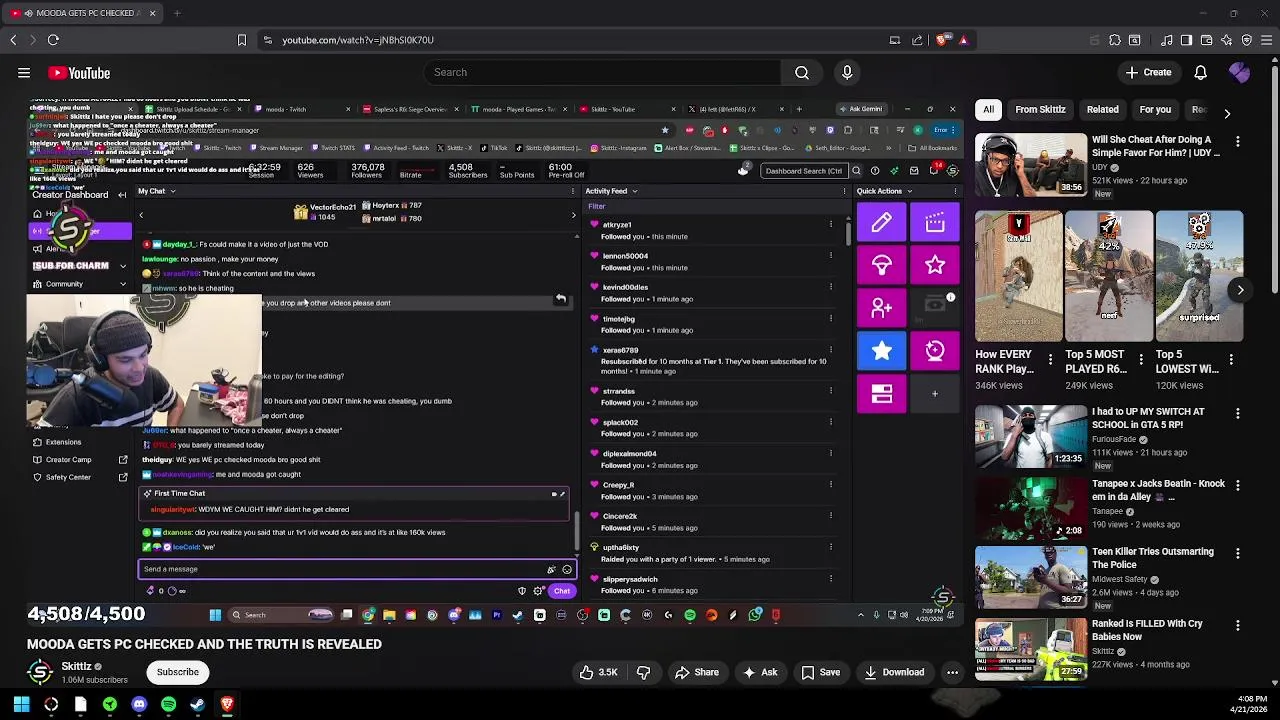The width and height of the screenshot is (1280, 720).
Task: Click the Brave icon in the taskbar
Action: 227,704
